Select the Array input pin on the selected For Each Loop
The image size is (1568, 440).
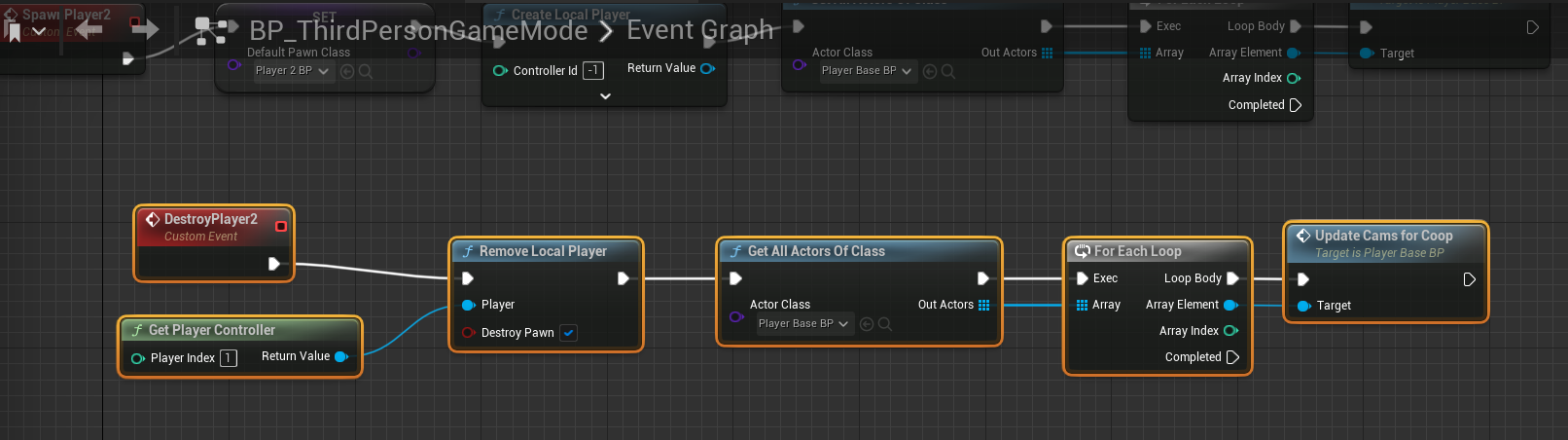[1082, 305]
